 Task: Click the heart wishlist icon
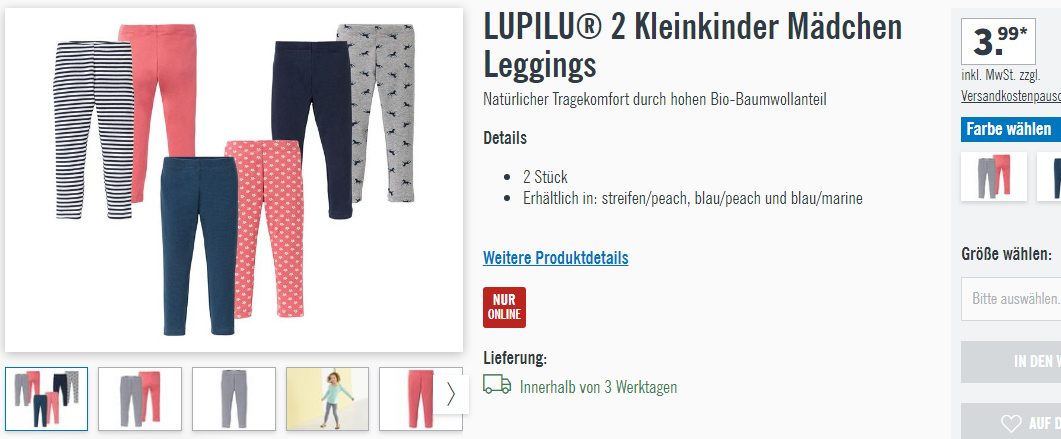point(1011,423)
